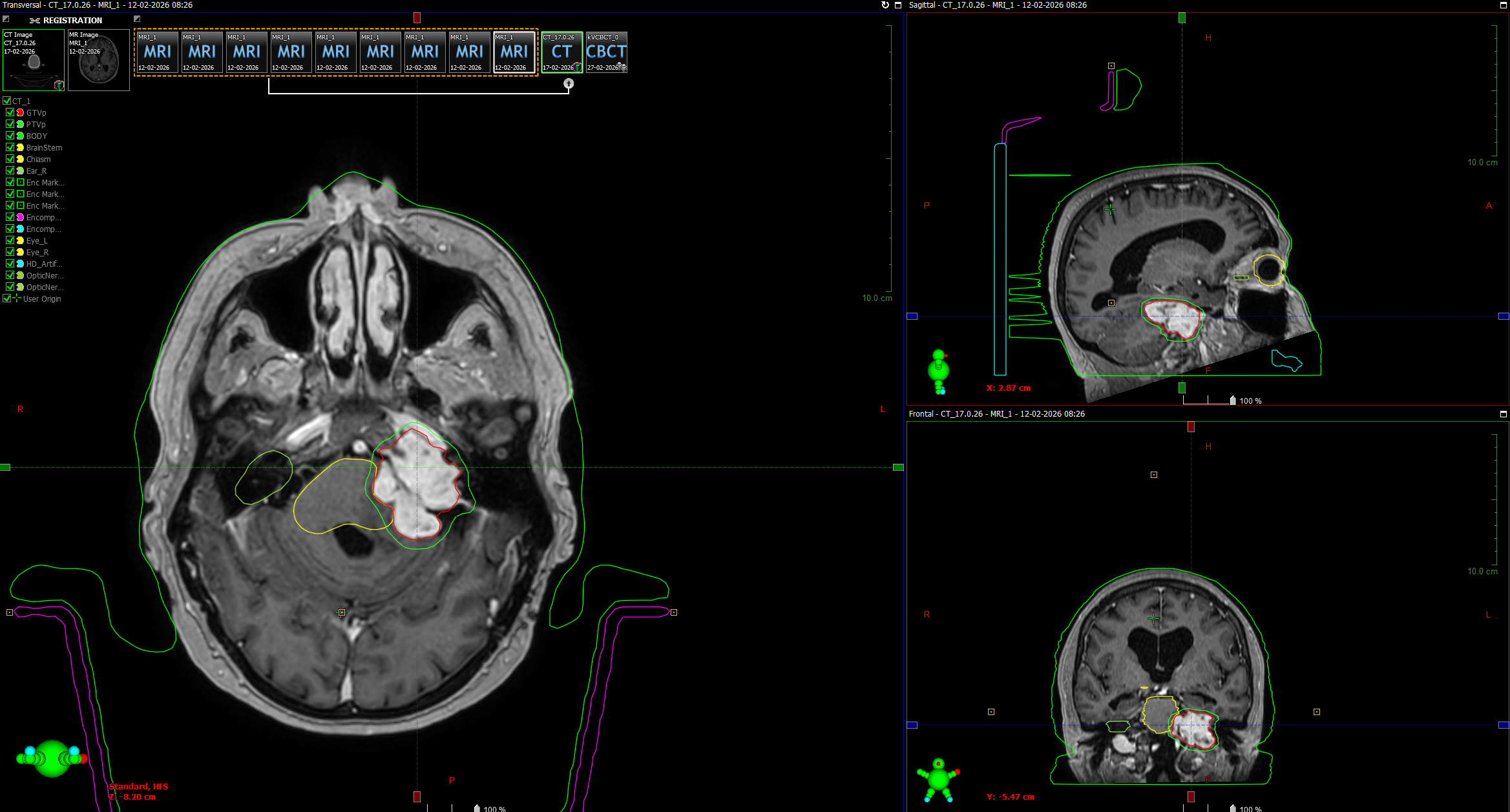1510x812 pixels.
Task: Click the MR Image MRI_1 thumbnail
Action: click(x=98, y=60)
